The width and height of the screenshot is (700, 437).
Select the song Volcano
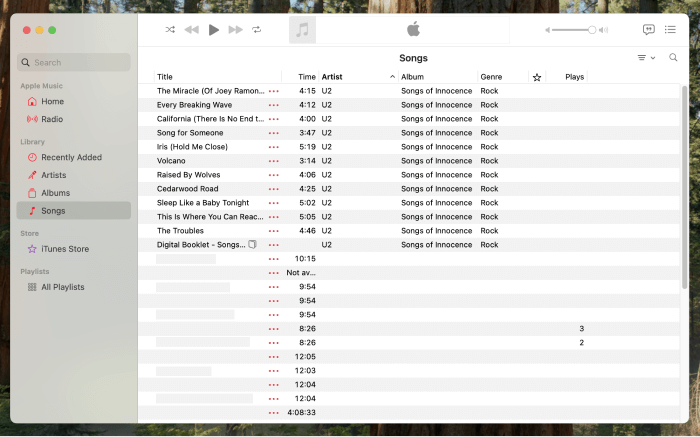(x=171, y=161)
